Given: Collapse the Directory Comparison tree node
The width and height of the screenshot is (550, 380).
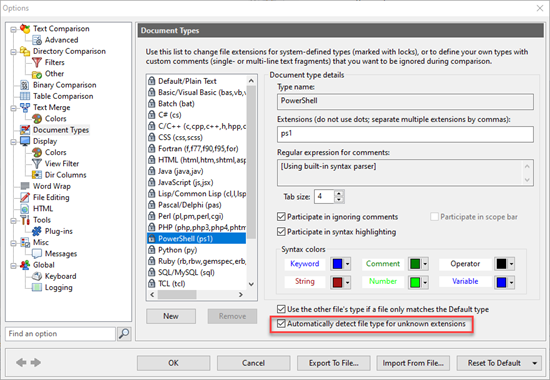Looking at the screenshot, I should point(13,52).
